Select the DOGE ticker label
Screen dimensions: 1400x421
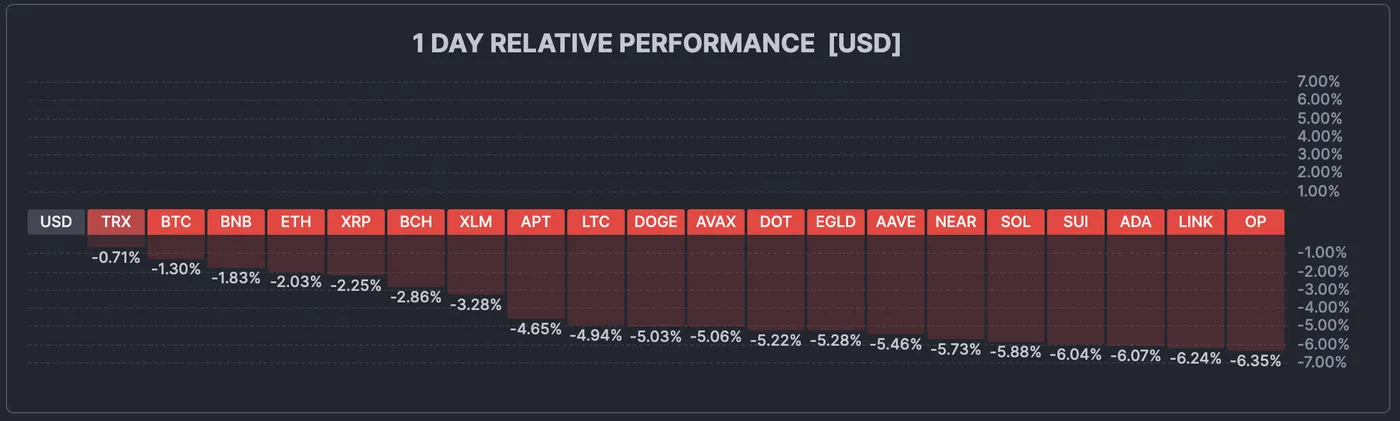(656, 222)
